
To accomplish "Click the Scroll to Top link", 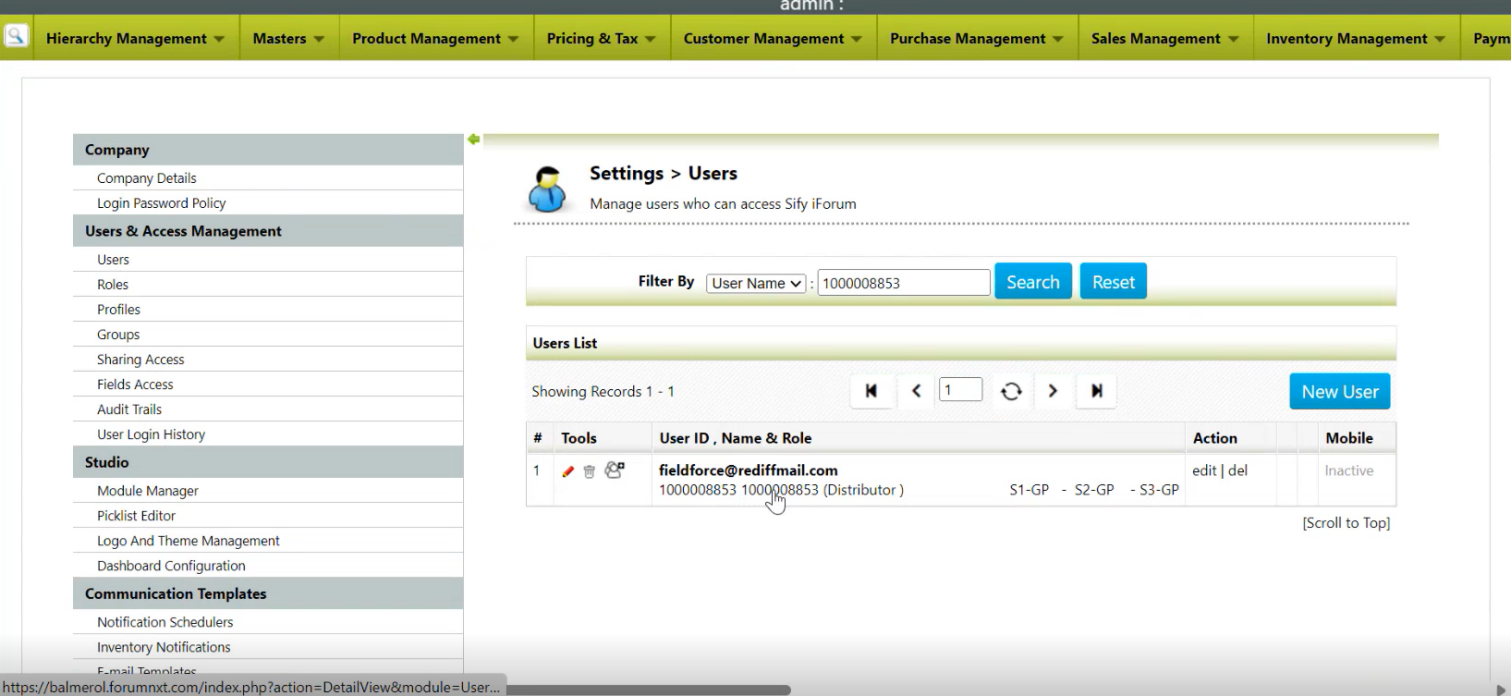I will [1346, 523].
